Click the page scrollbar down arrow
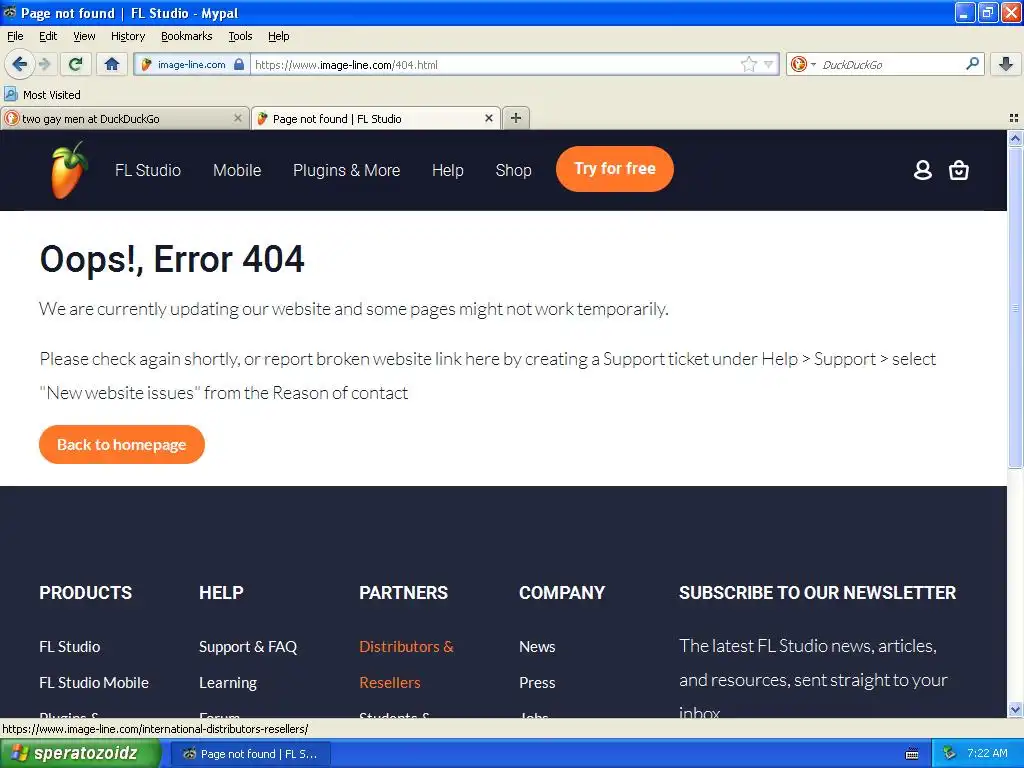The width and height of the screenshot is (1024, 768). (x=1015, y=710)
